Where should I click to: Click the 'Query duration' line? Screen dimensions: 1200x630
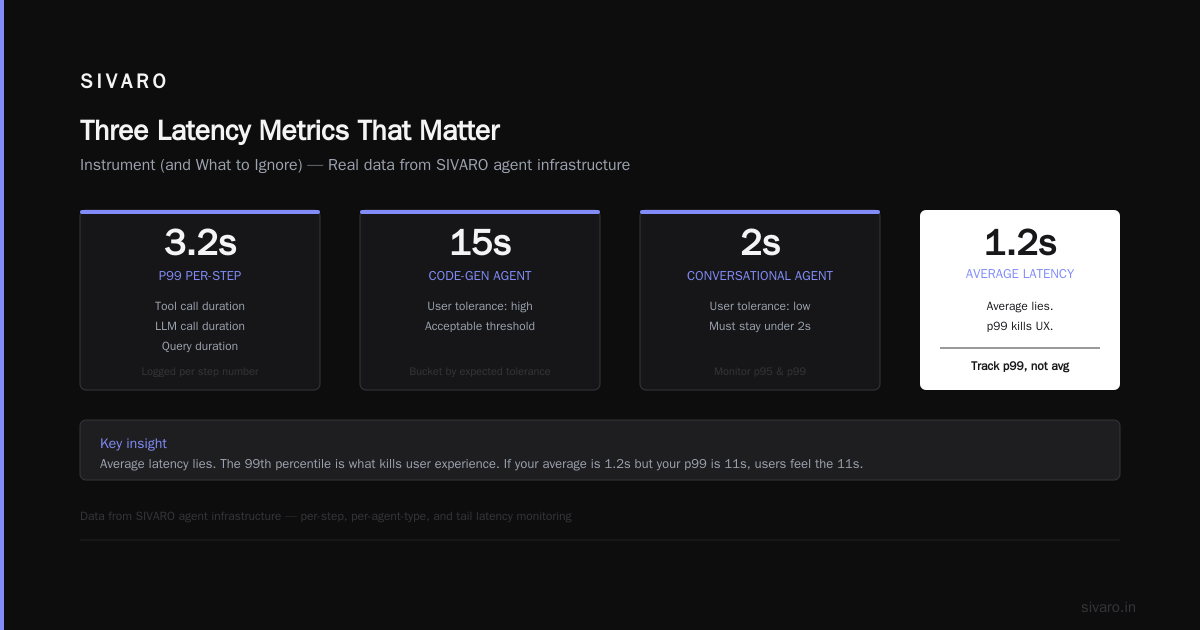pyautogui.click(x=200, y=346)
